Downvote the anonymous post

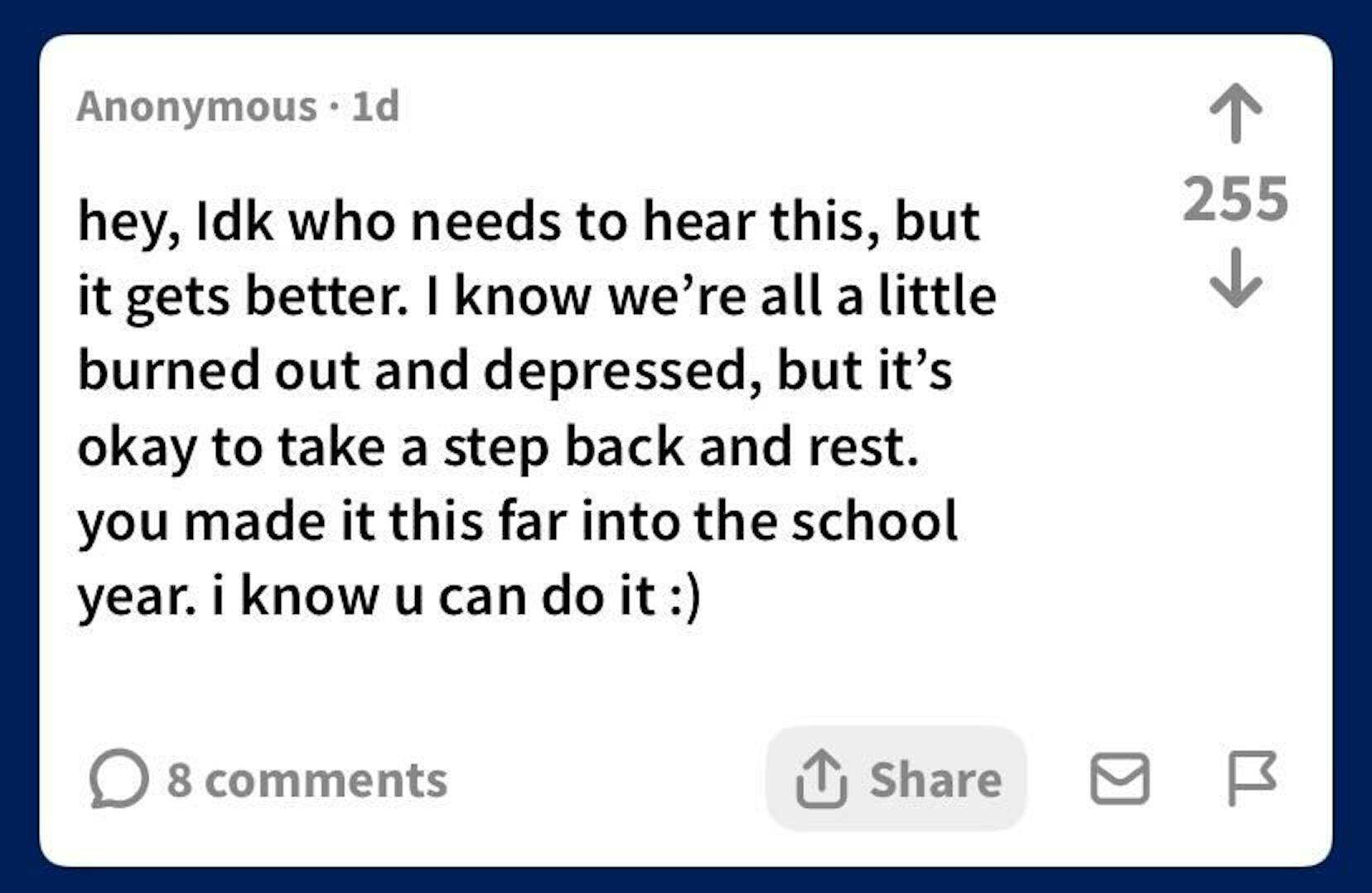tap(1235, 278)
